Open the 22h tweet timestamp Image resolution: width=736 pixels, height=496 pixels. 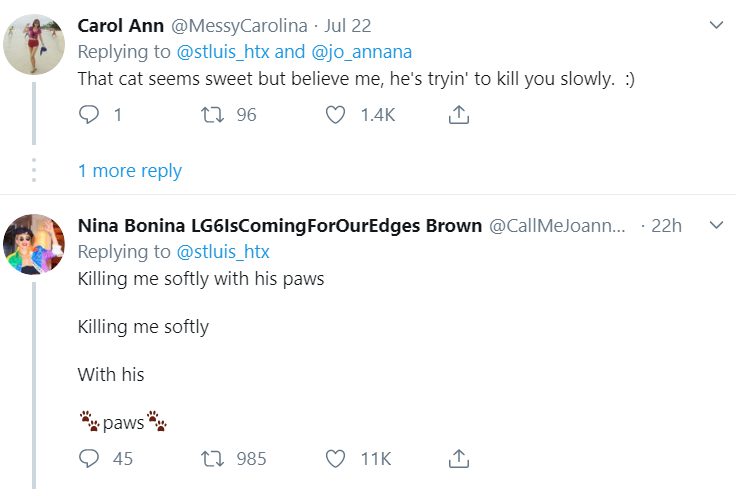pos(666,226)
